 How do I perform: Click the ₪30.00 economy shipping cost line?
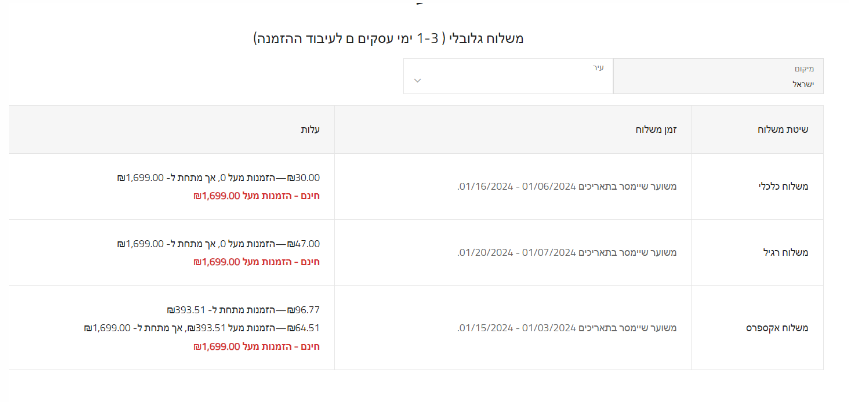click(x=218, y=177)
